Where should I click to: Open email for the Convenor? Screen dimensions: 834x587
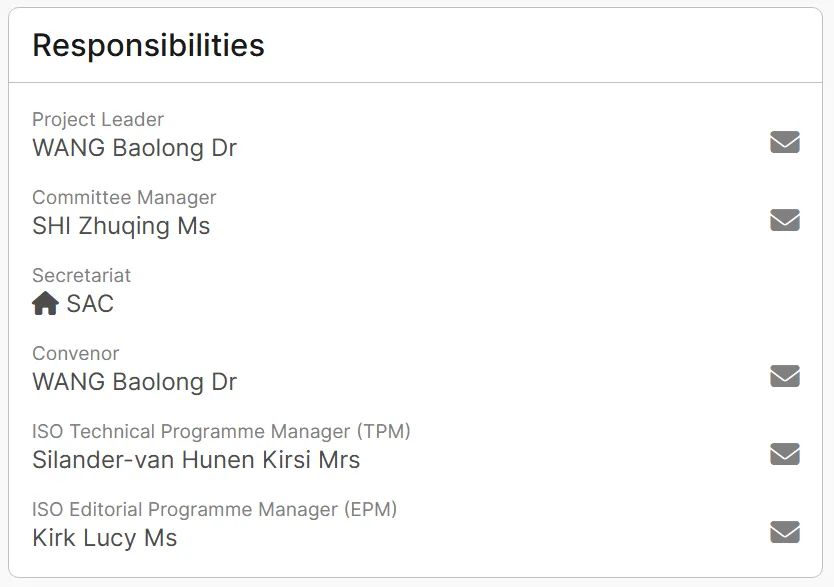(785, 376)
